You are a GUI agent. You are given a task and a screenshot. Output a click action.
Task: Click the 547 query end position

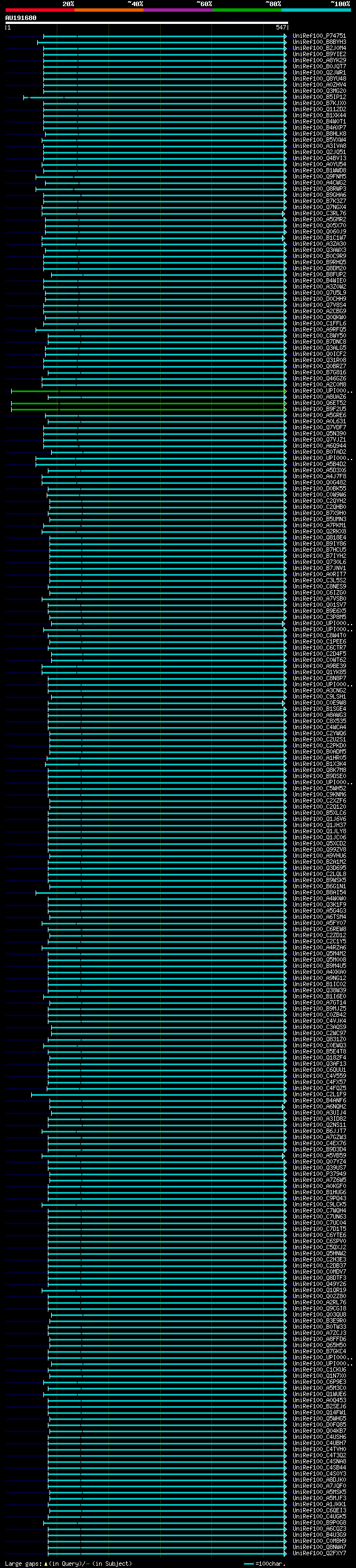[280, 27]
